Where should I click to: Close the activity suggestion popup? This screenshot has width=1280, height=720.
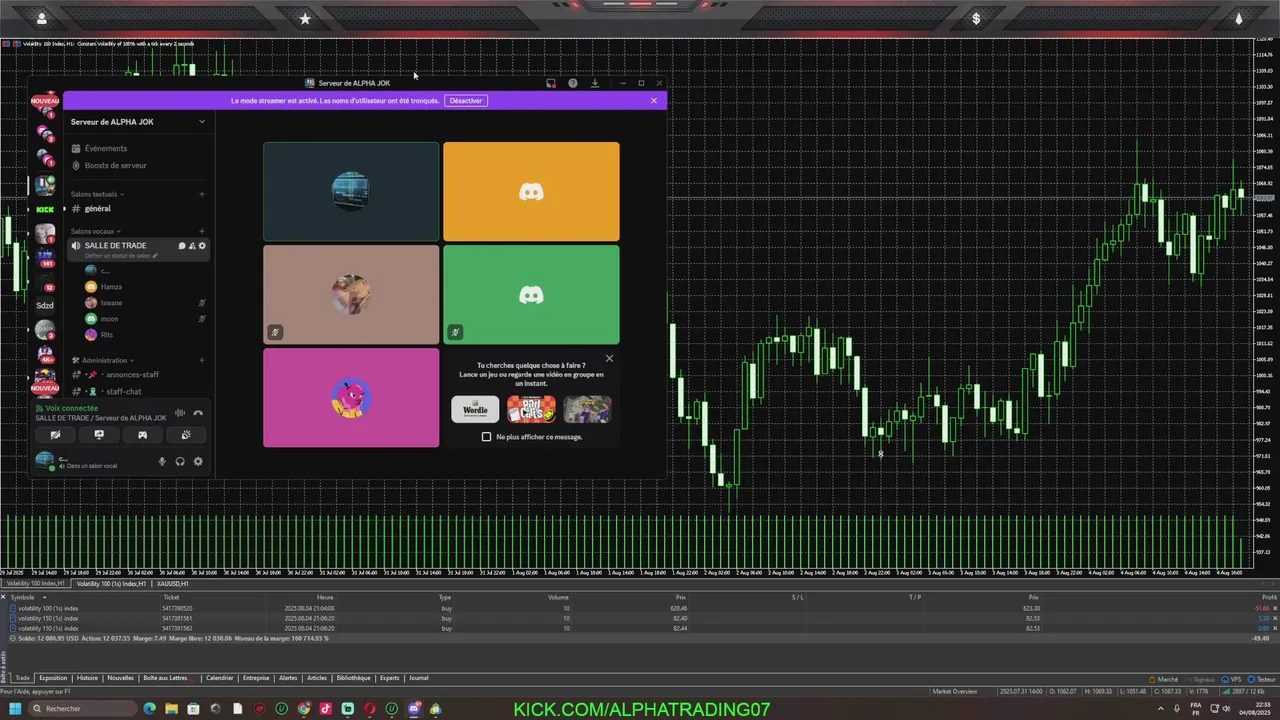[x=609, y=358]
